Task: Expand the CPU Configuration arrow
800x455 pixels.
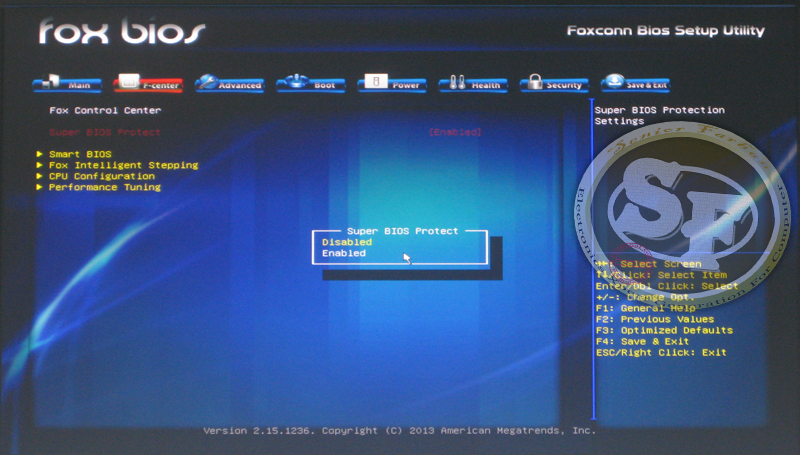Action: coord(39,176)
